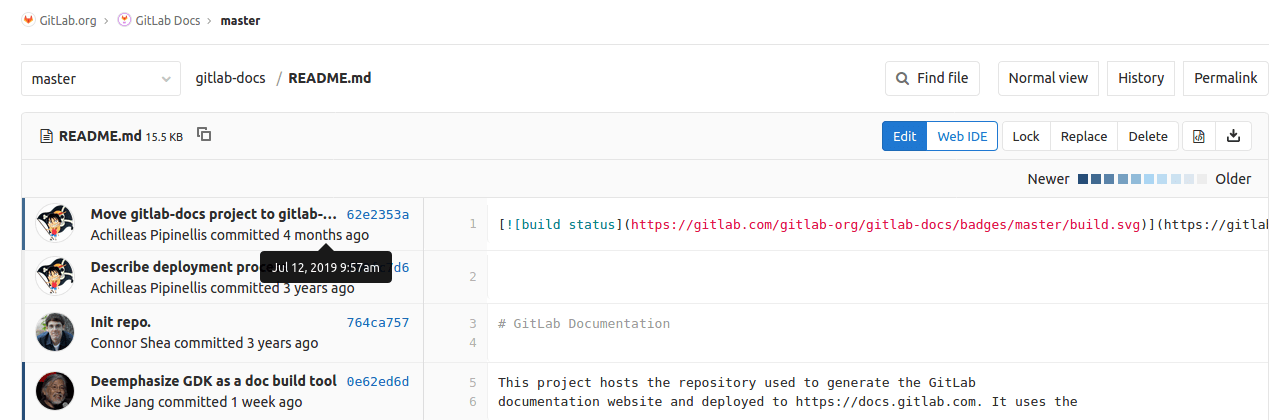
Task: Open the file in Web IDE
Action: click(962, 136)
